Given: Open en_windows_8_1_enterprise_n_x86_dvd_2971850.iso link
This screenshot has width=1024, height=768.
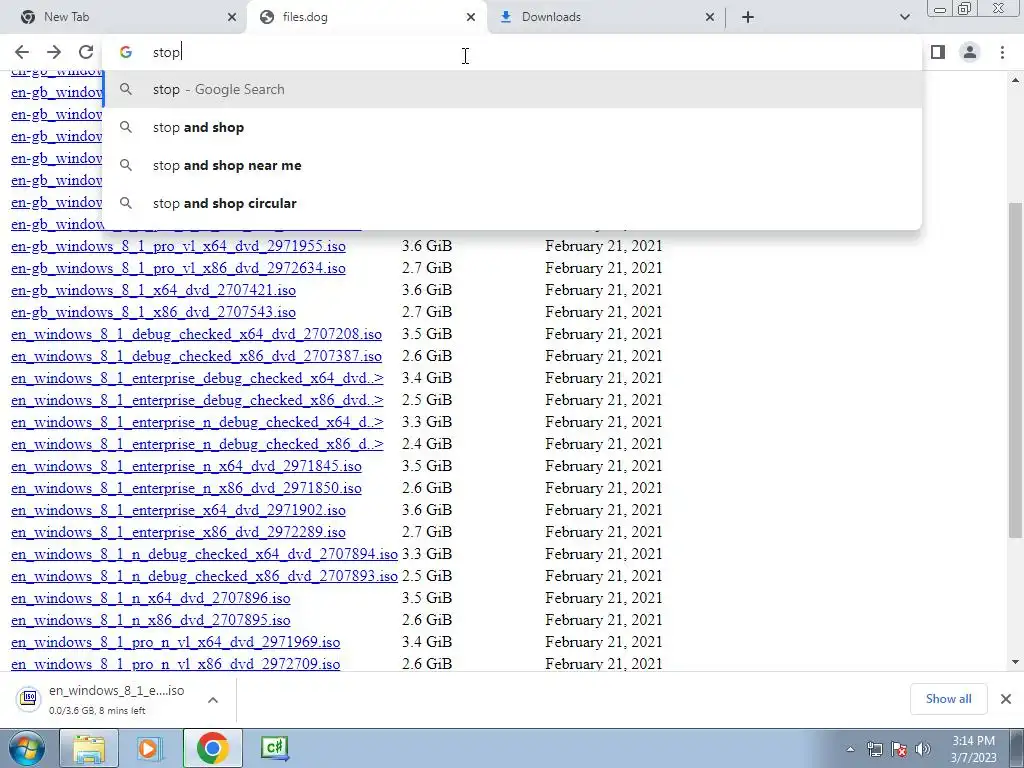Looking at the screenshot, I should click(x=186, y=488).
